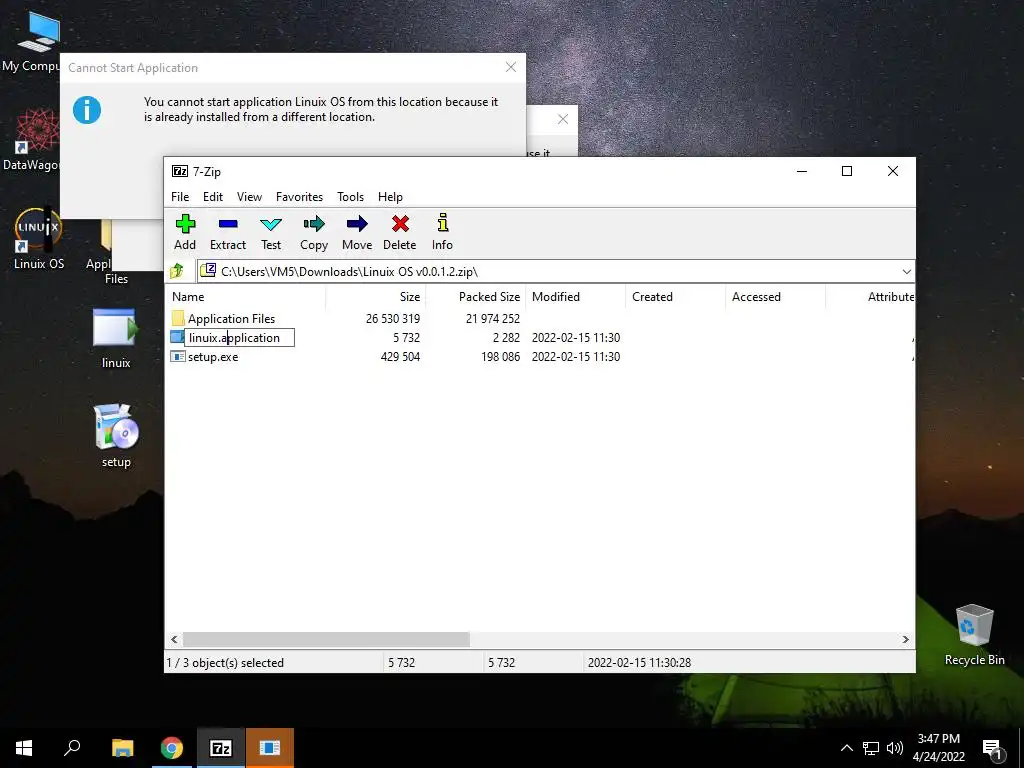This screenshot has height=768, width=1024.
Task: Open the volume tray icon
Action: pos(895,748)
